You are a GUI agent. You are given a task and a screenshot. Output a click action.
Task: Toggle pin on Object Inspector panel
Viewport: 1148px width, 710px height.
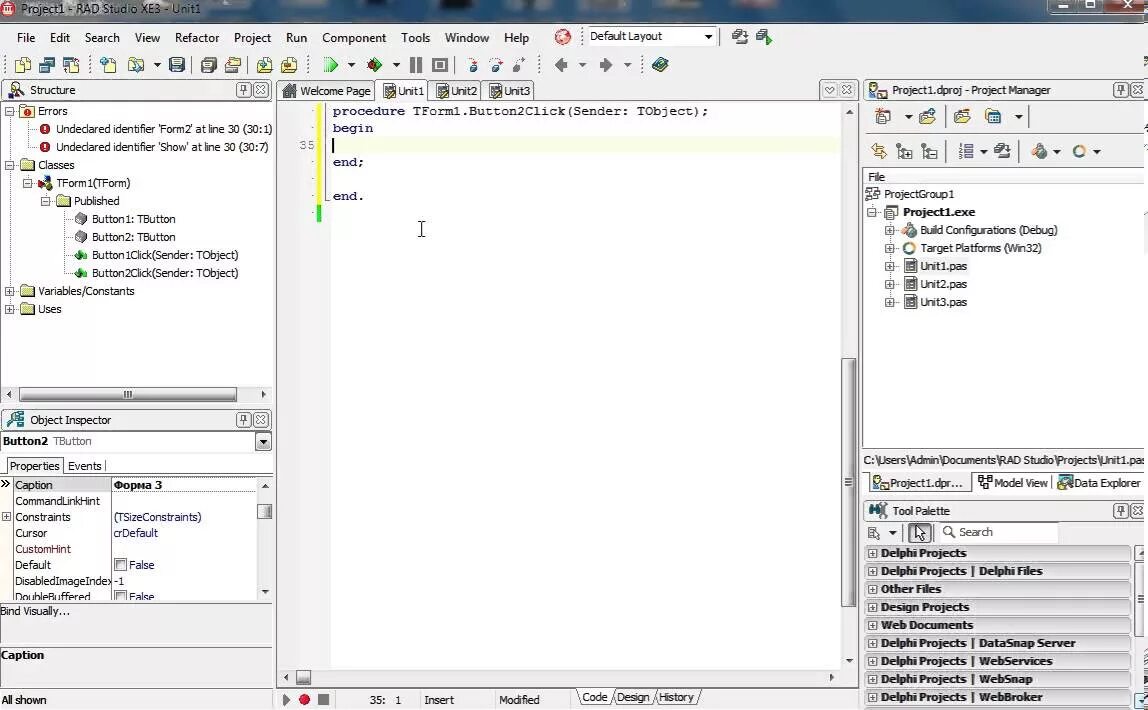coord(243,419)
